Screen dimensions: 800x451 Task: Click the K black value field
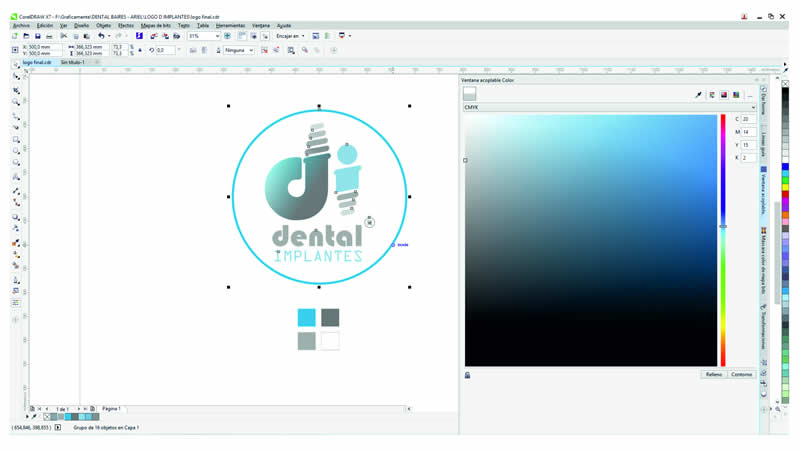pos(748,158)
